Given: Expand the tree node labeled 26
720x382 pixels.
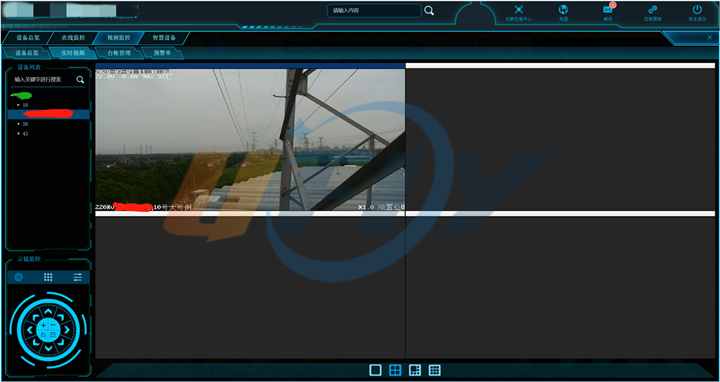Looking at the screenshot, I should click(18, 124).
